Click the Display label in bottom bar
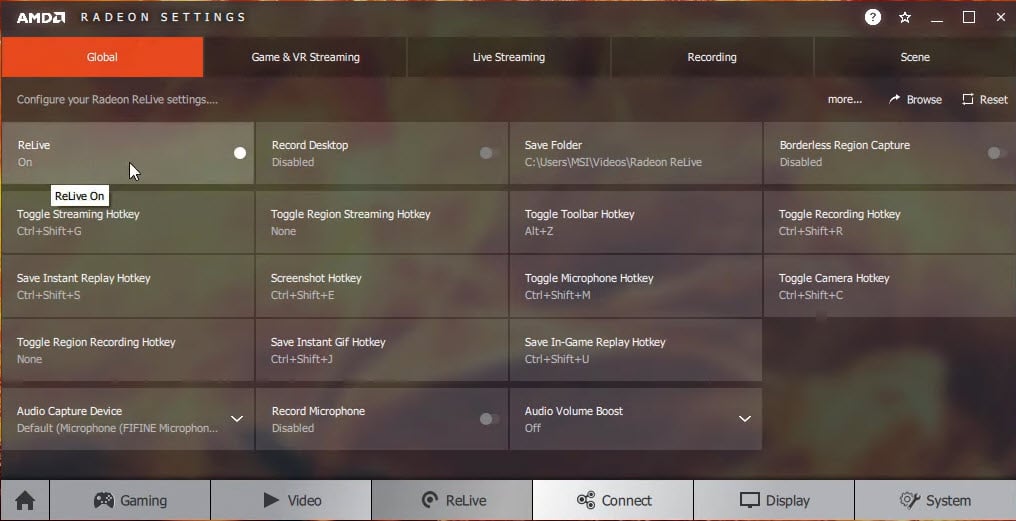 pyautogui.click(x=788, y=501)
